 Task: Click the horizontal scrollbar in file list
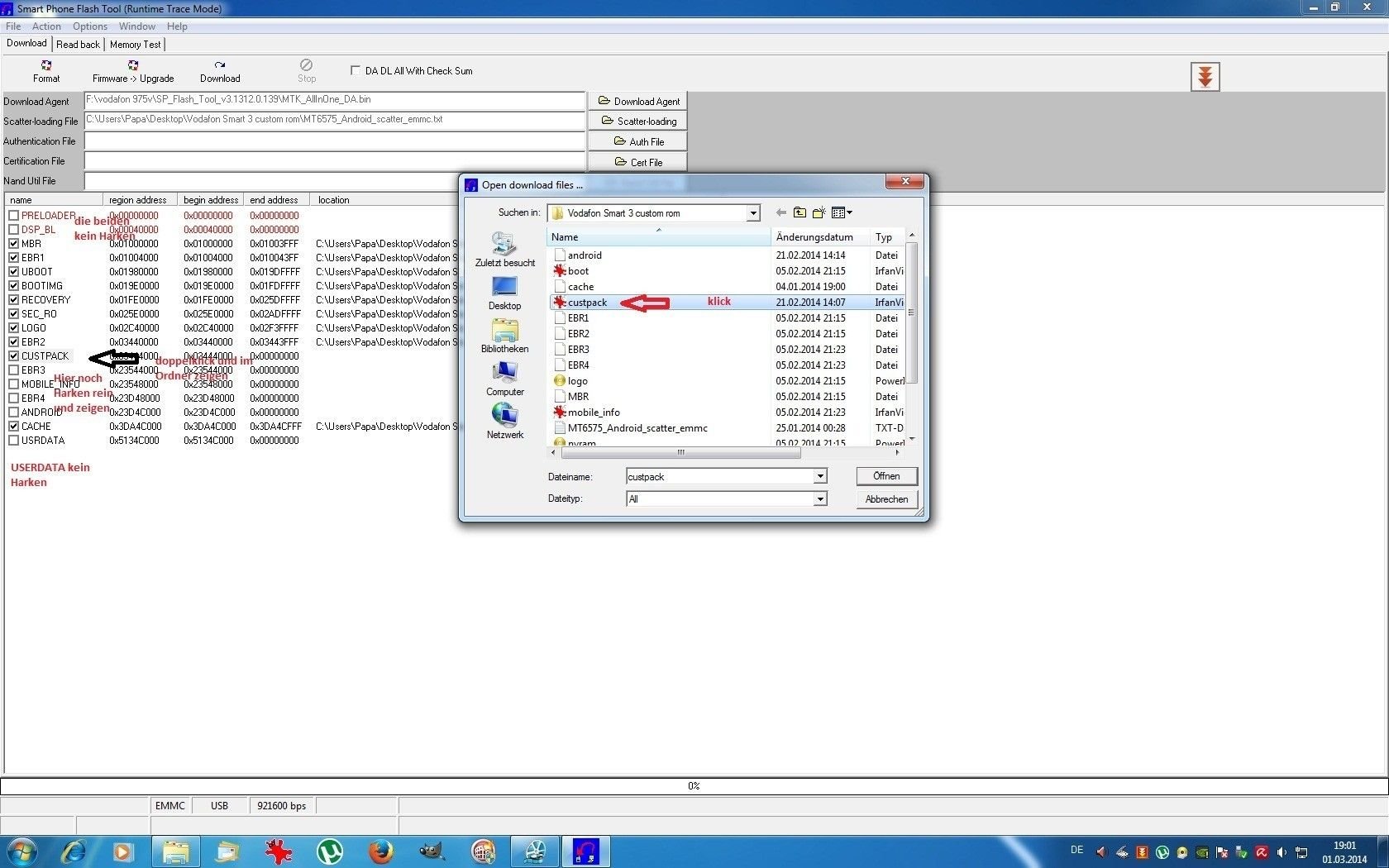click(x=680, y=453)
